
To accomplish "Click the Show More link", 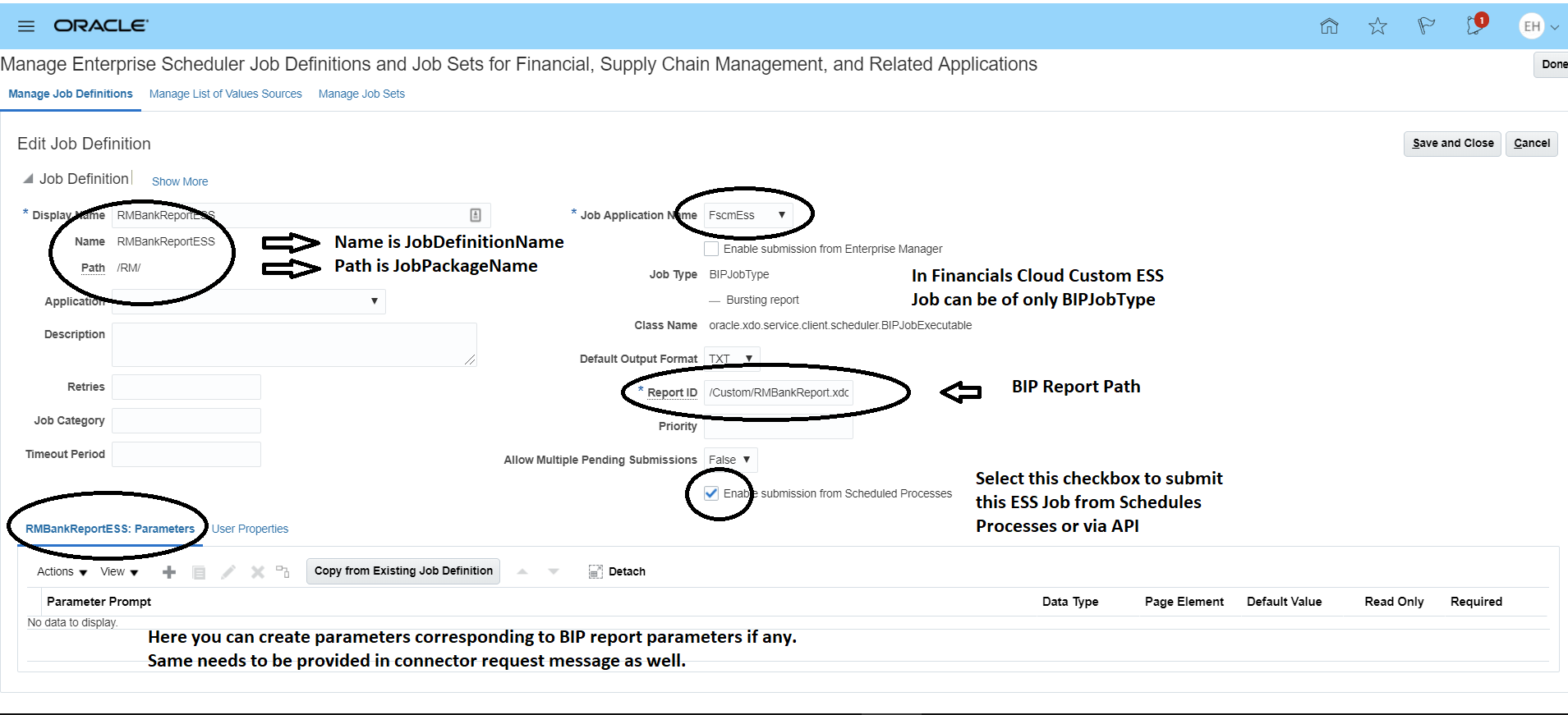I will (180, 181).
